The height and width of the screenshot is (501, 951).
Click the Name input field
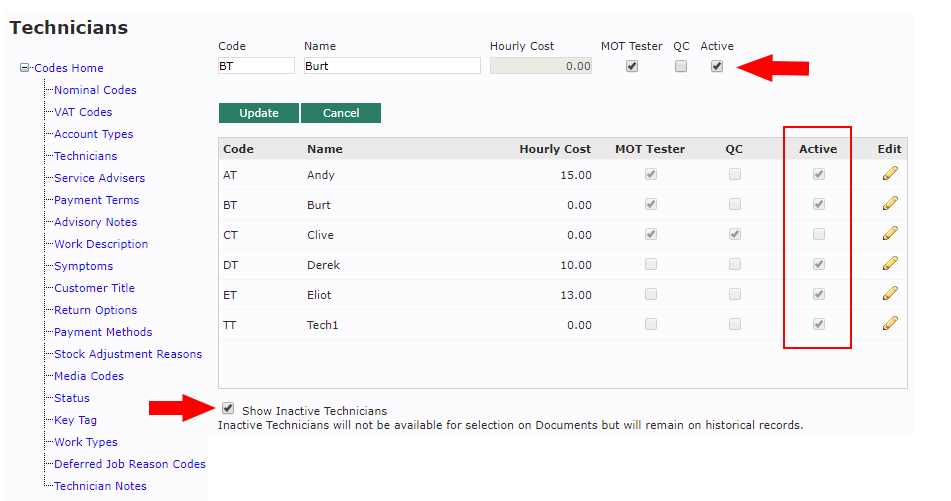[392, 66]
